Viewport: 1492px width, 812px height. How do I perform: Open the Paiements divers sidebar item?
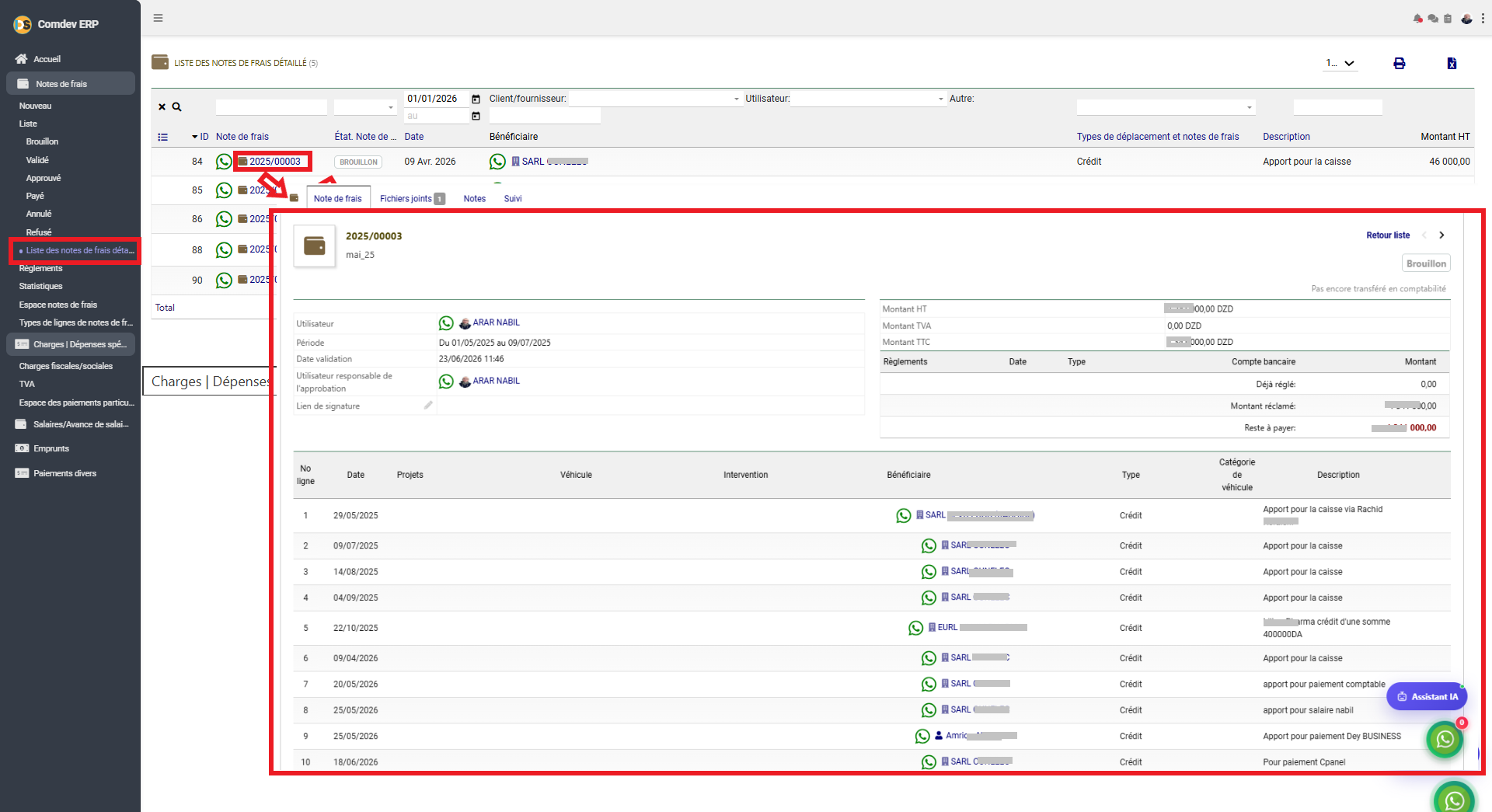tap(64, 473)
